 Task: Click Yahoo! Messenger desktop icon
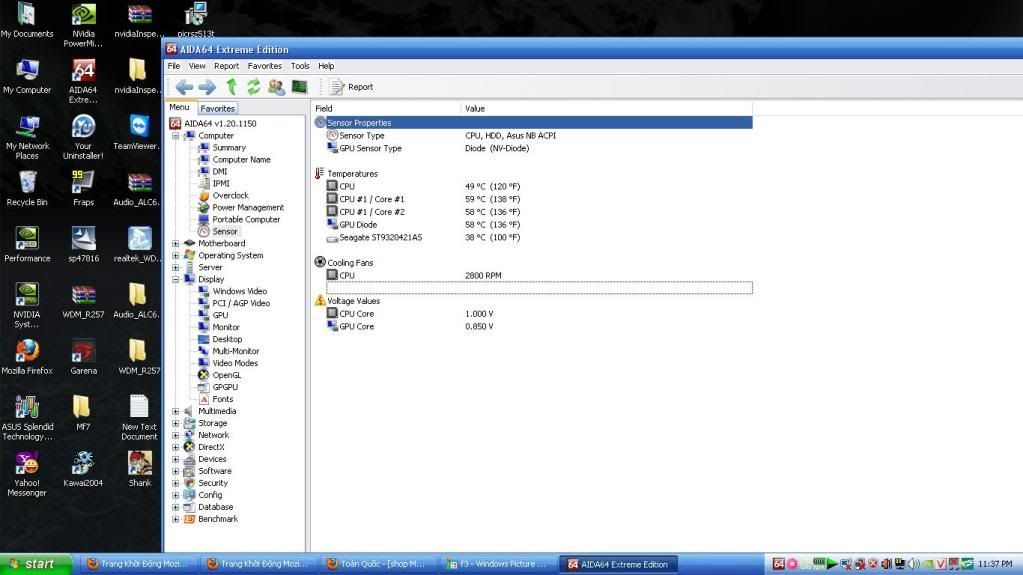pos(27,474)
